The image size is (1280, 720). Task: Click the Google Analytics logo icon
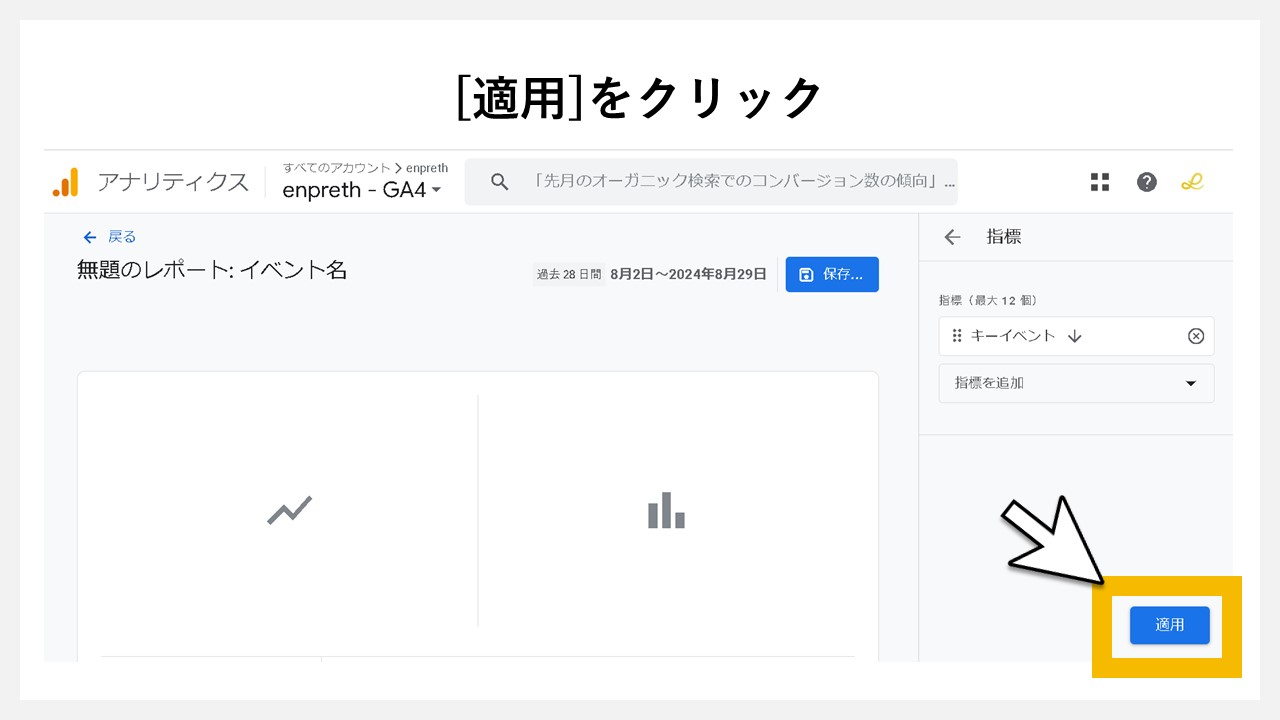coord(65,181)
